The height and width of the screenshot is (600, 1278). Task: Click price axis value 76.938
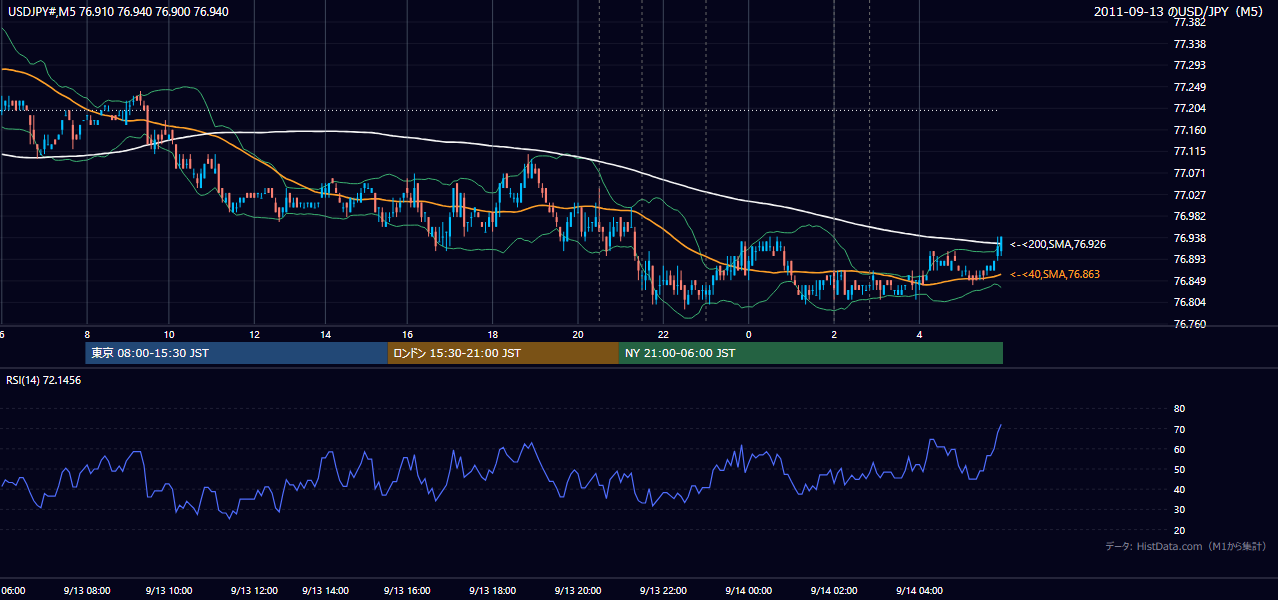[1189, 238]
